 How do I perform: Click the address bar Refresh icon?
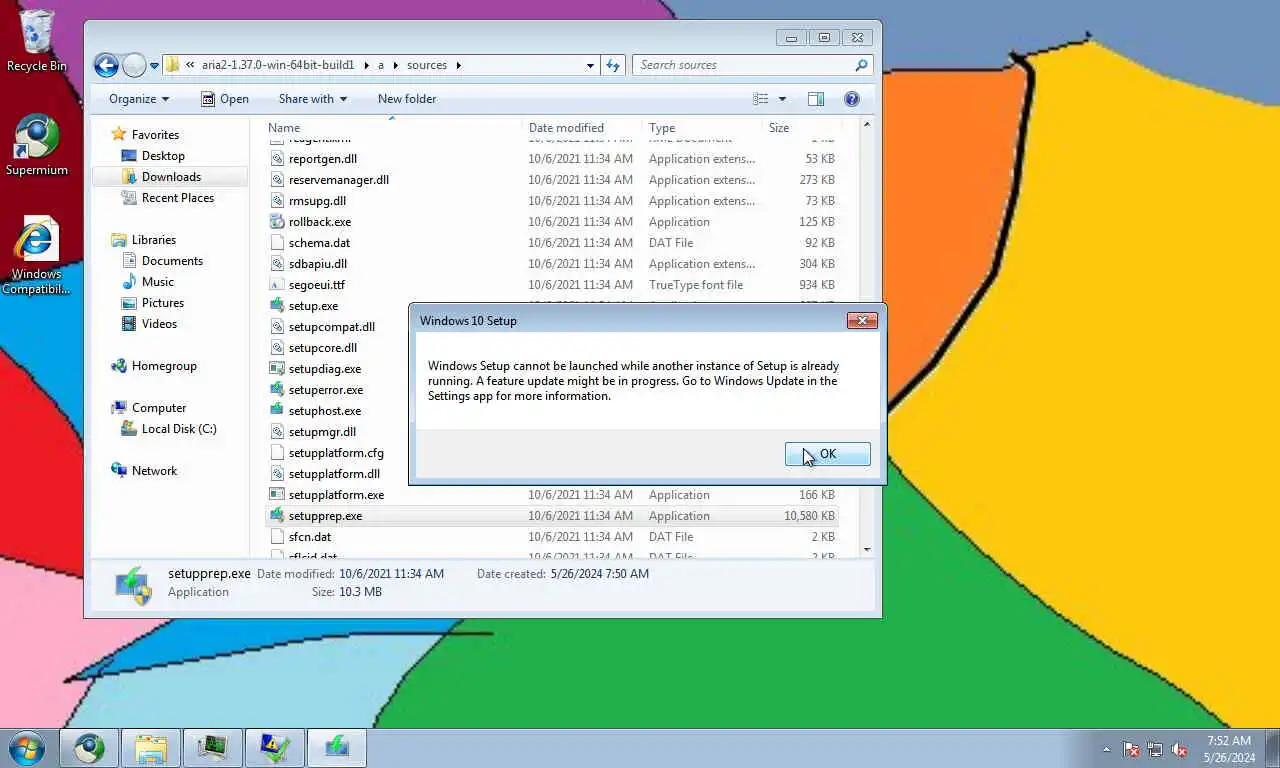(x=613, y=65)
